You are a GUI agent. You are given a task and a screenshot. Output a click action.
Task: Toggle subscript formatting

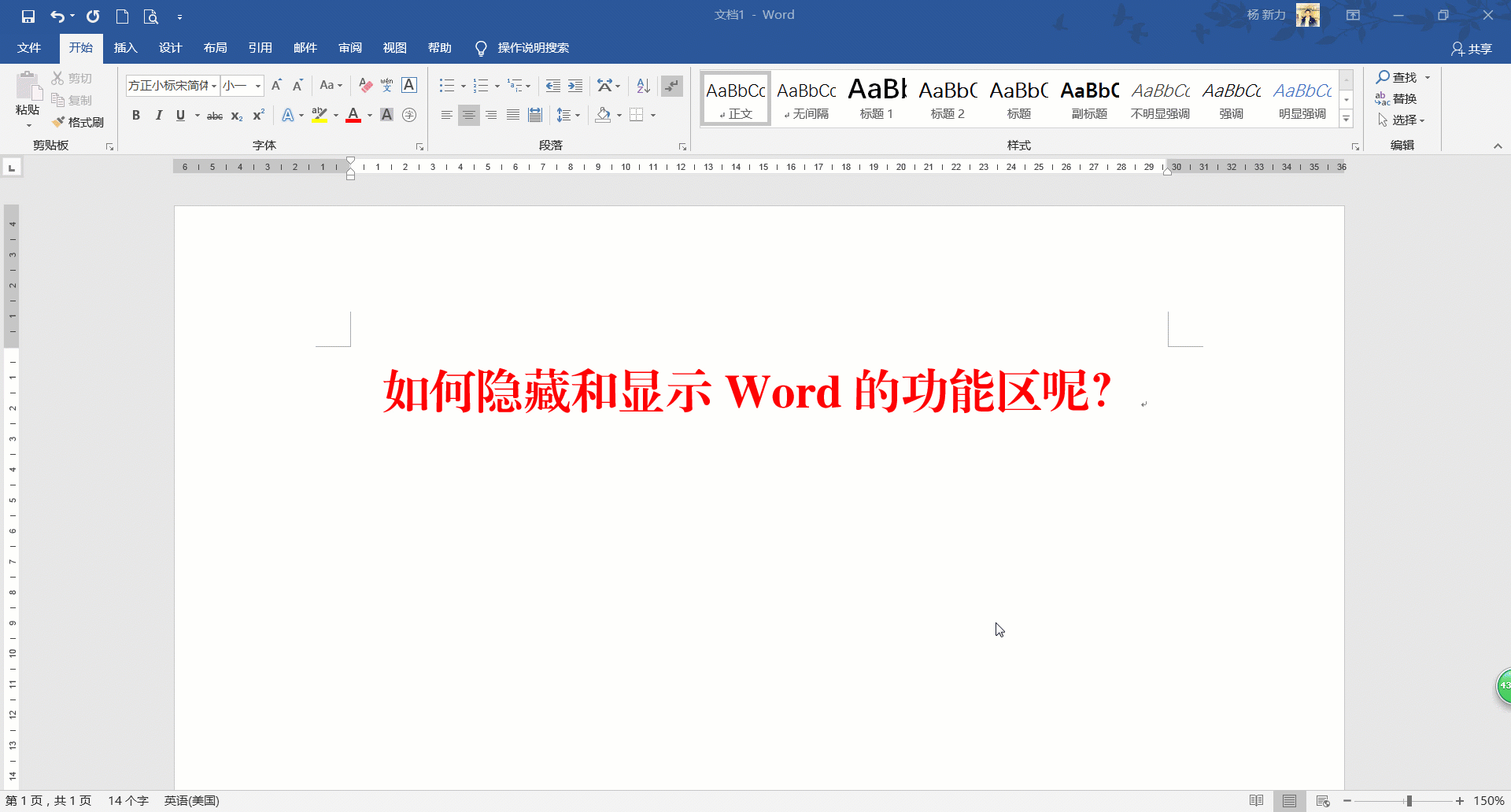[x=236, y=116]
